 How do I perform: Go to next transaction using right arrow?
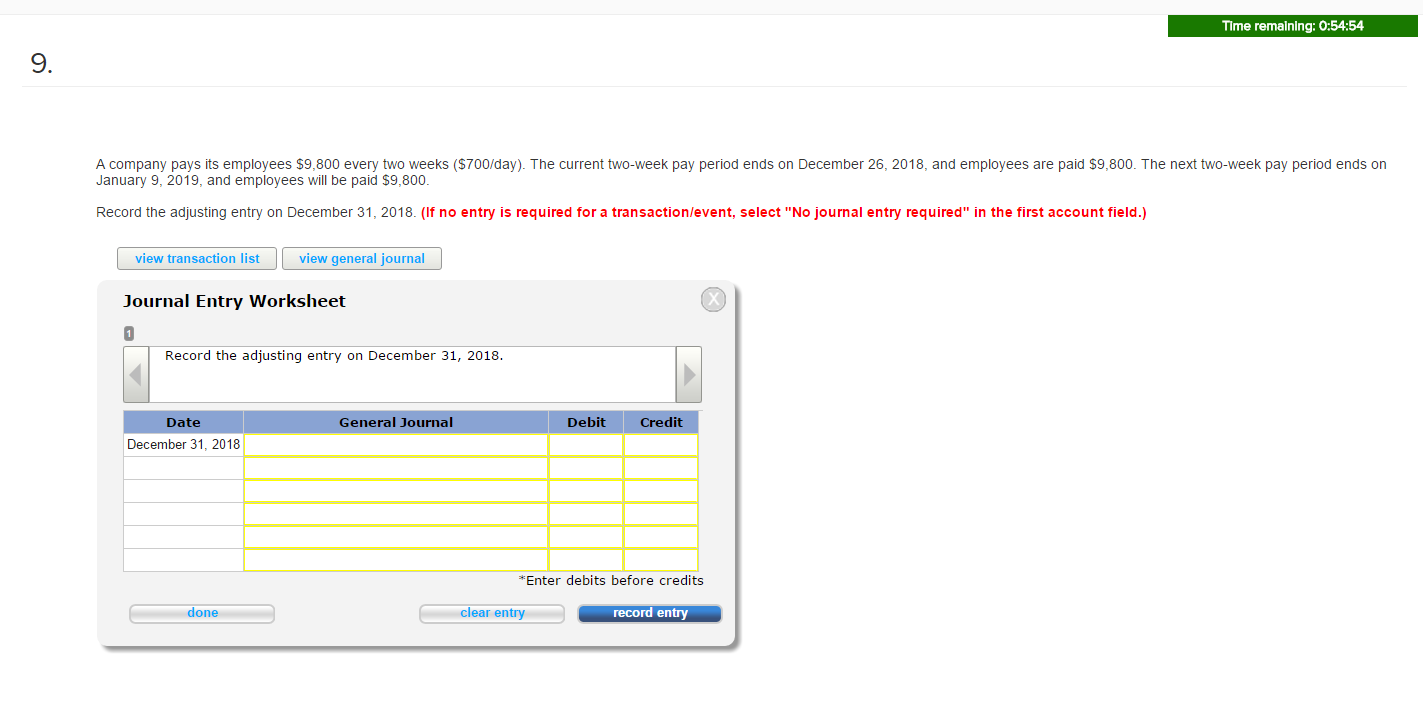point(689,374)
